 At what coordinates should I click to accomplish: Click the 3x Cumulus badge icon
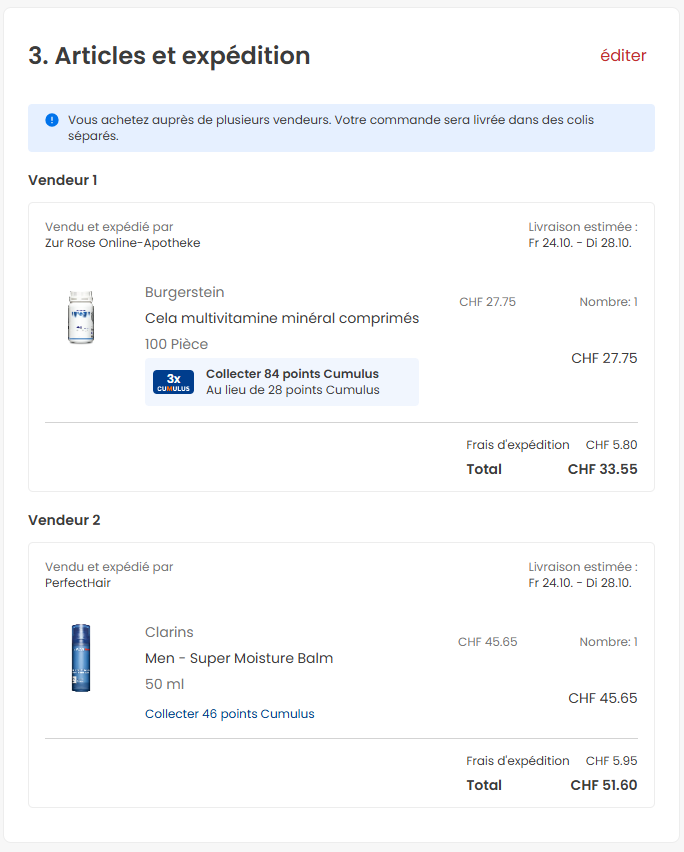[x=173, y=382]
